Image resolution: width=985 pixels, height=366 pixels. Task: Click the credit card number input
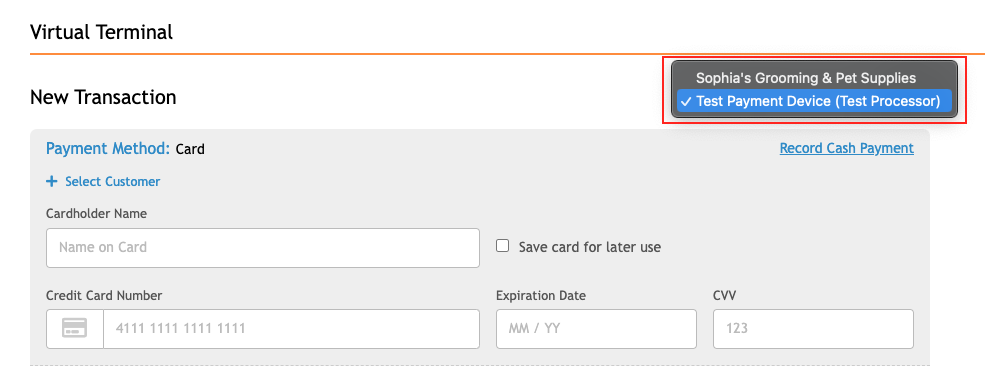291,328
